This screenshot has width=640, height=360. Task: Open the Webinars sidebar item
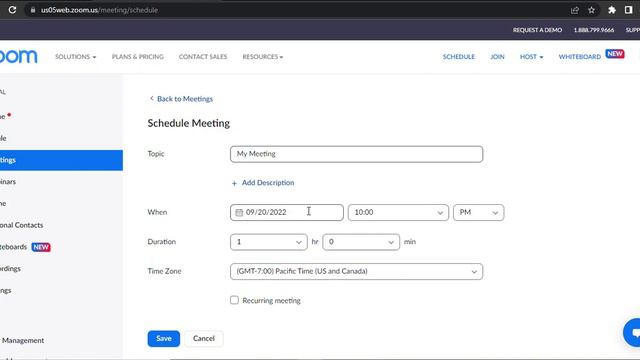8,182
